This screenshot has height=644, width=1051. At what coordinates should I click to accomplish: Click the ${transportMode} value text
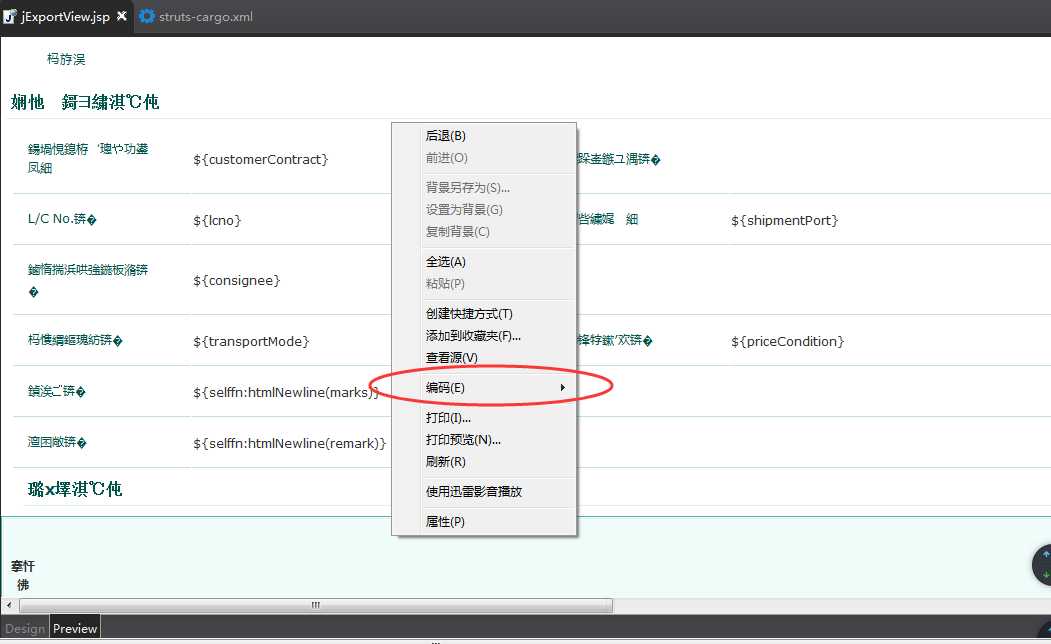click(251, 341)
